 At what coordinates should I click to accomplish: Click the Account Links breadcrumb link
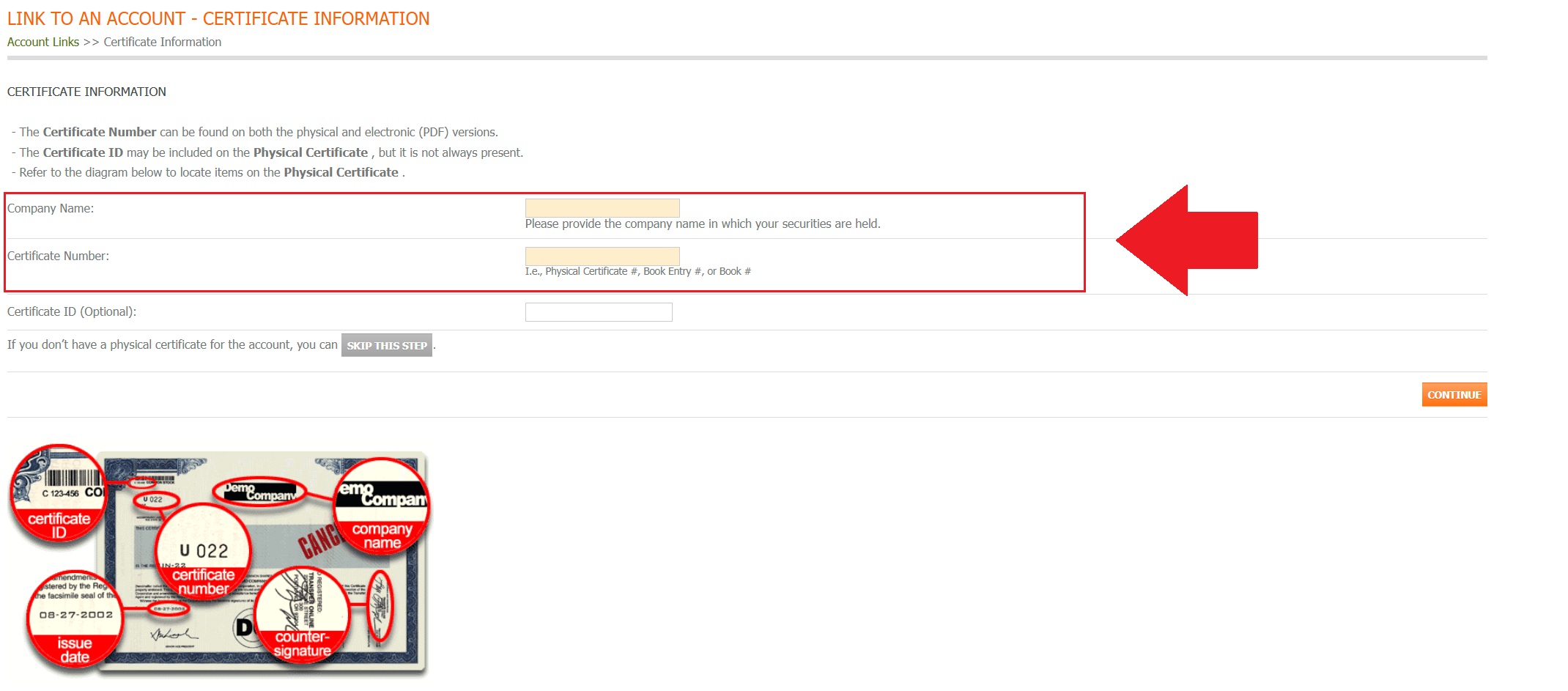pyautogui.click(x=43, y=43)
